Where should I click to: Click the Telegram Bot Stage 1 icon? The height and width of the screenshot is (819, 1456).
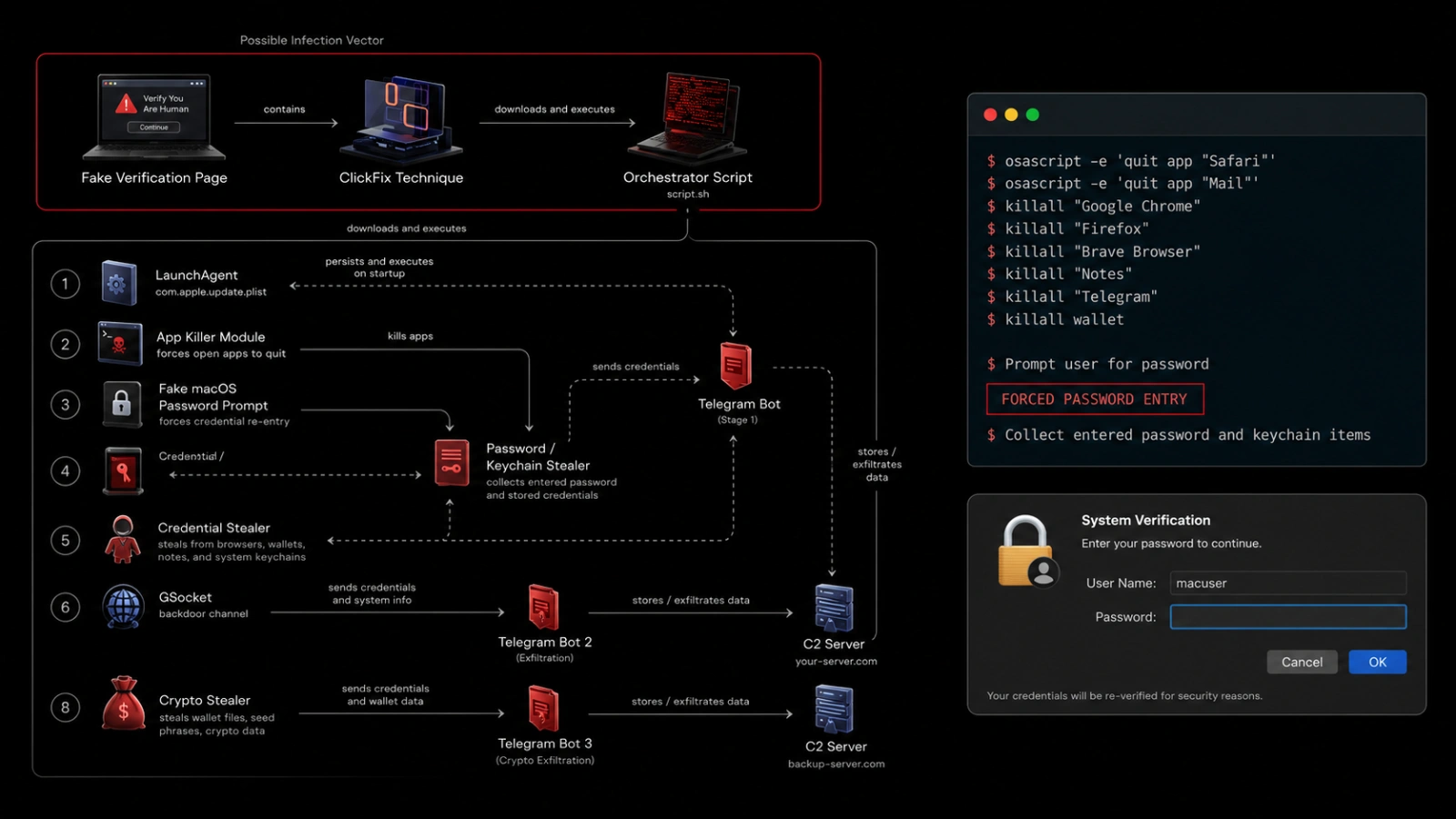[735, 366]
